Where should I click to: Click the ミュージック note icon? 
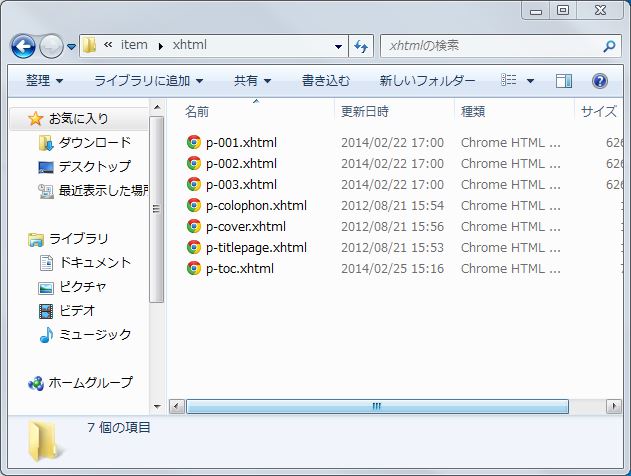(x=46, y=334)
